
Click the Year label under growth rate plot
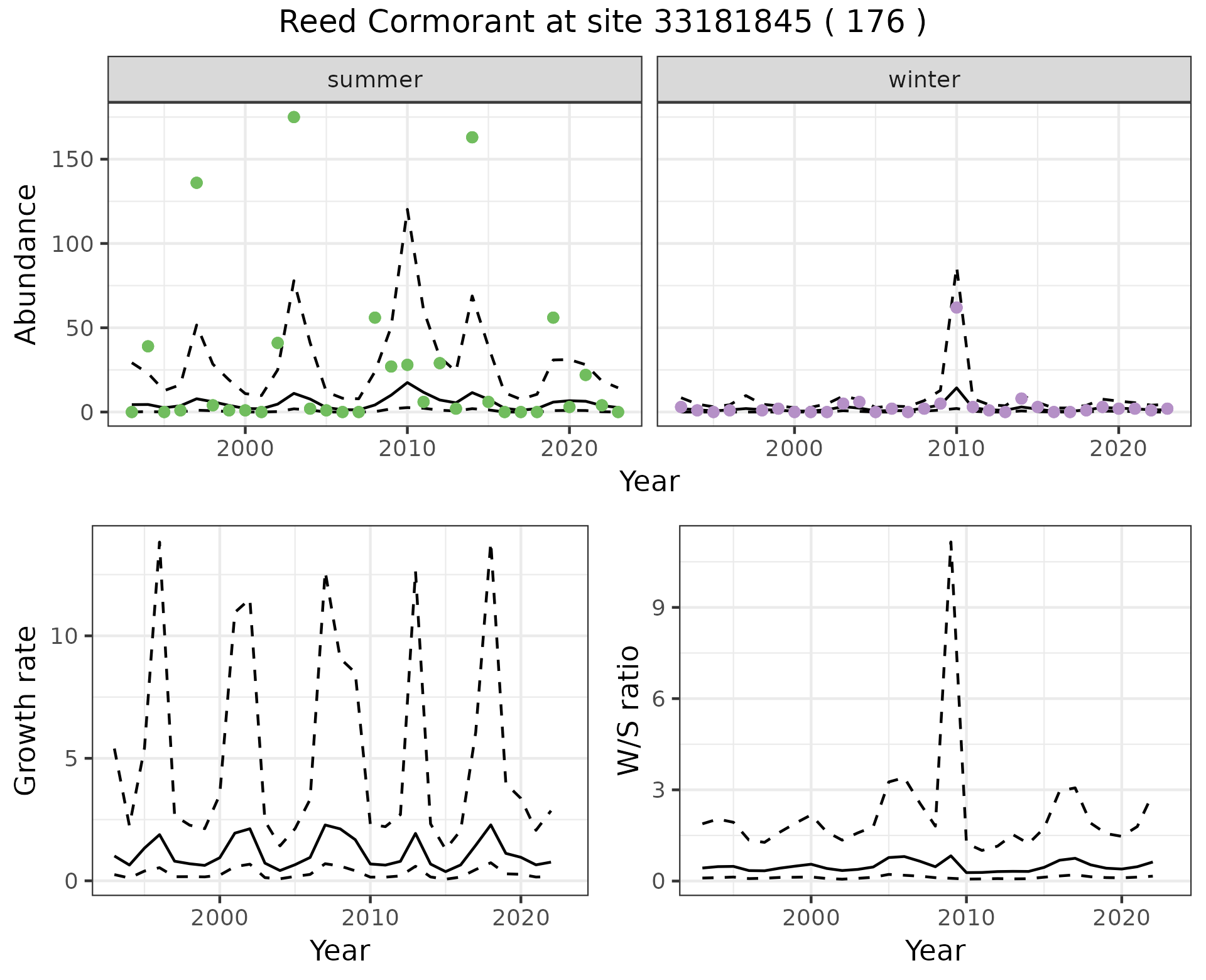[340, 951]
